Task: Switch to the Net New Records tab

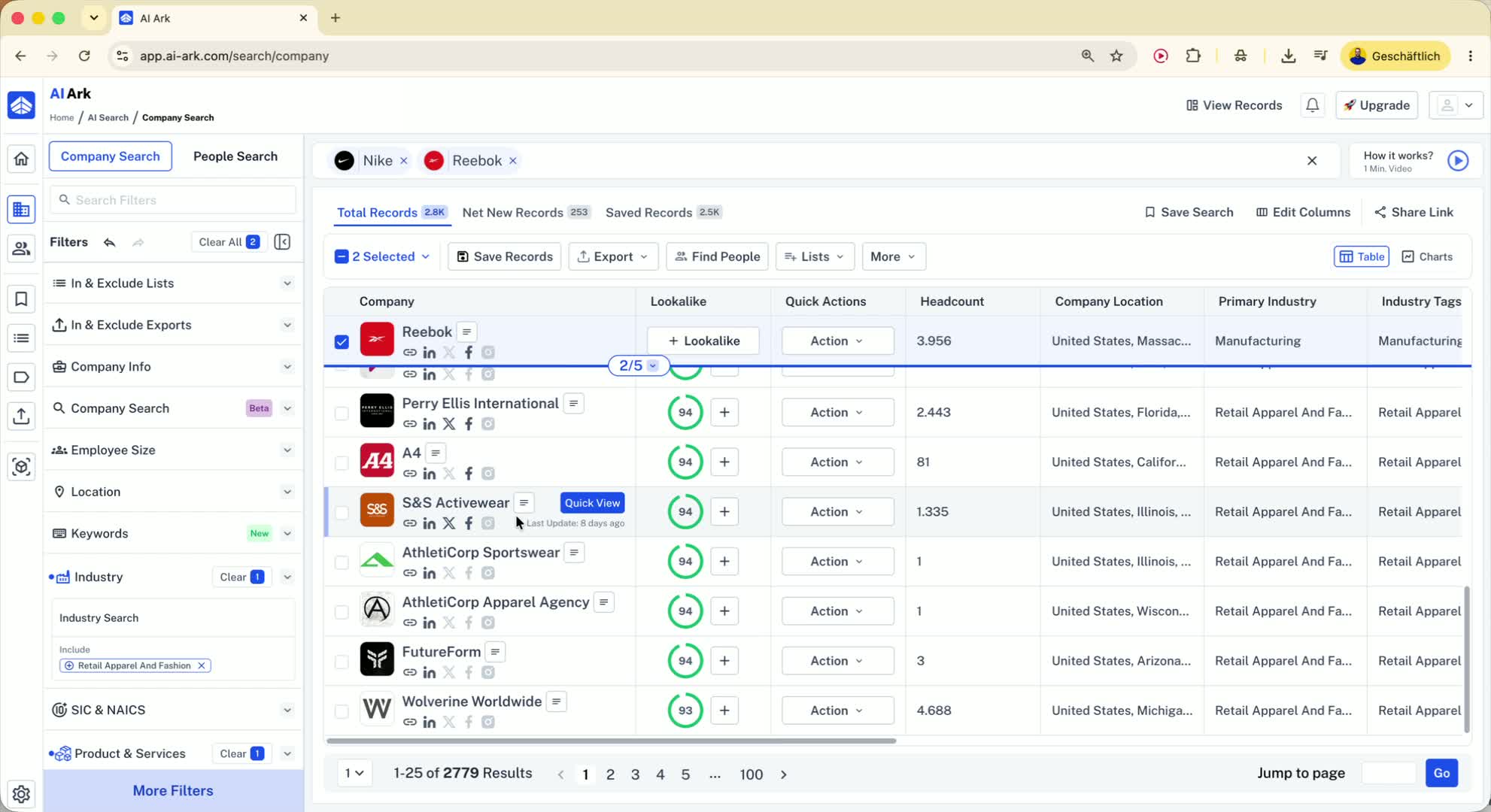Action: (527, 212)
